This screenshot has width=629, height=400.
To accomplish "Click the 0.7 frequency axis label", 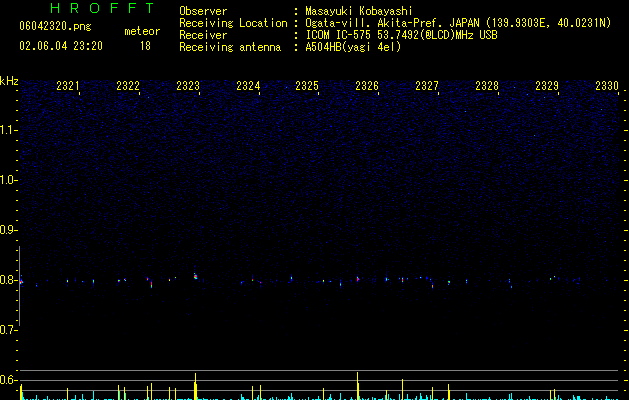I will (8, 330).
